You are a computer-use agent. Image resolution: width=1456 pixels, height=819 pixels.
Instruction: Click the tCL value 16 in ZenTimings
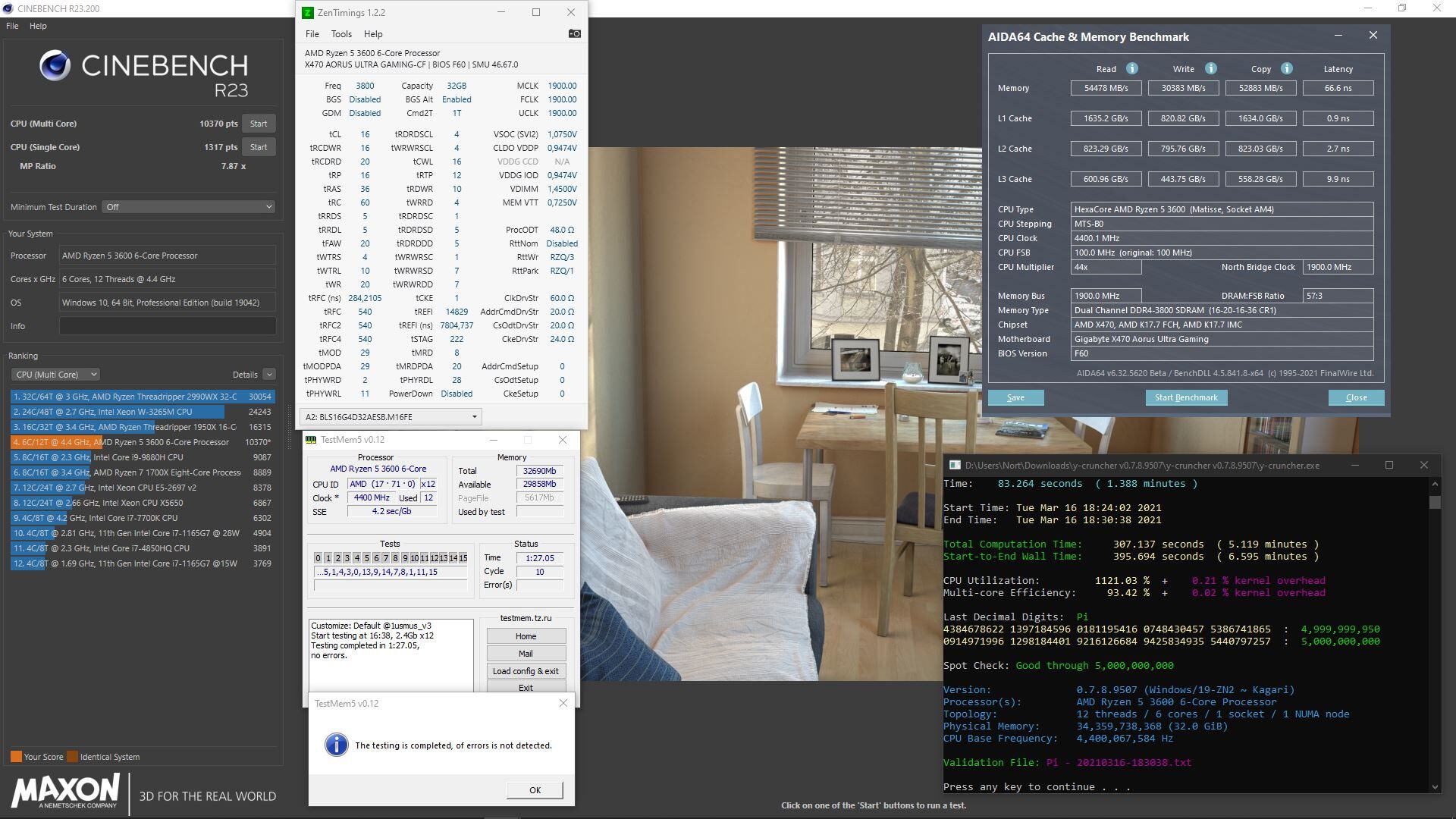(365, 134)
